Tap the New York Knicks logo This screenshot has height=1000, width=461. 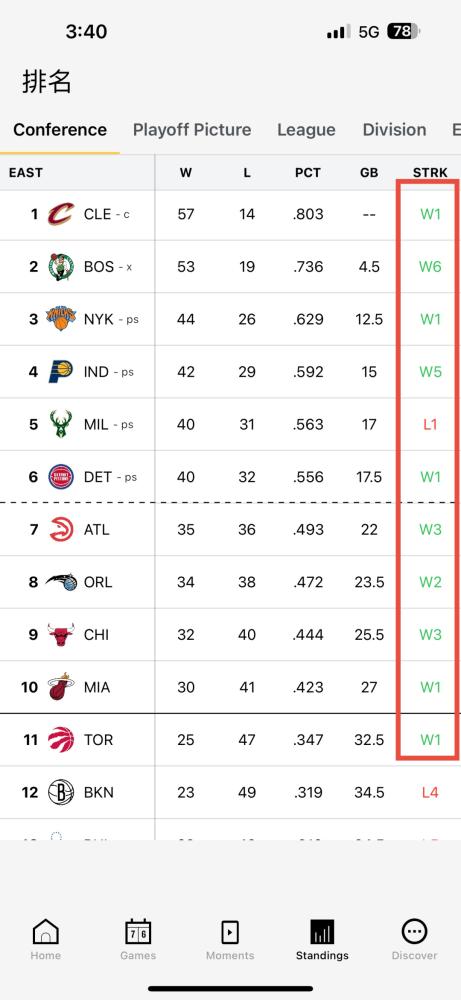point(61,319)
